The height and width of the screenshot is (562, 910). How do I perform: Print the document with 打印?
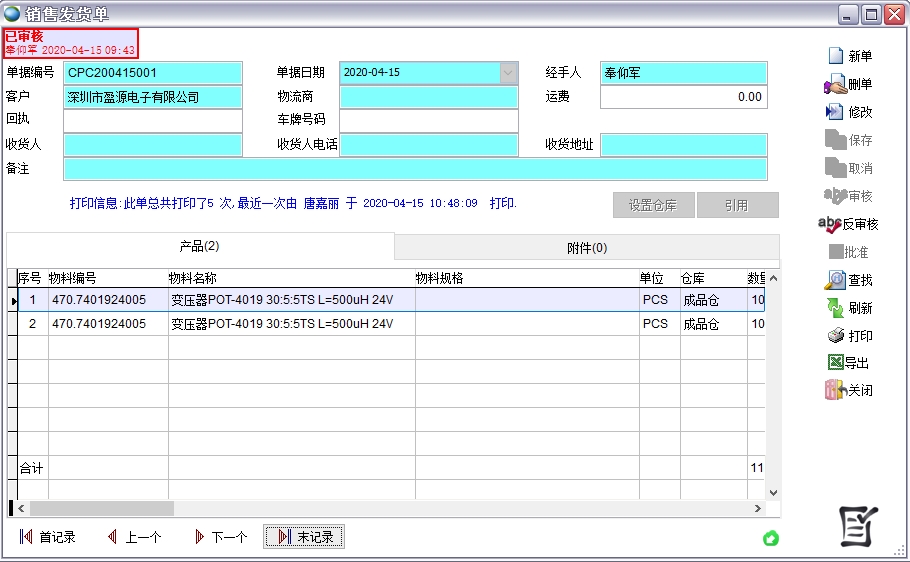point(835,336)
